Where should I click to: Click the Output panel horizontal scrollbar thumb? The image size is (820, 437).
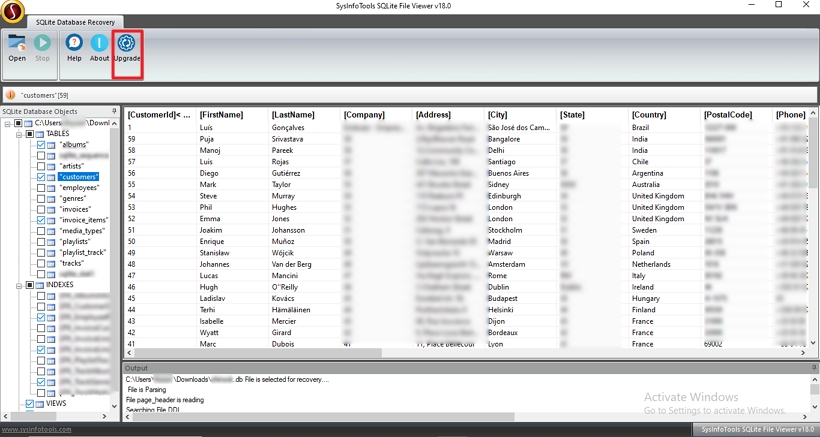[323, 417]
